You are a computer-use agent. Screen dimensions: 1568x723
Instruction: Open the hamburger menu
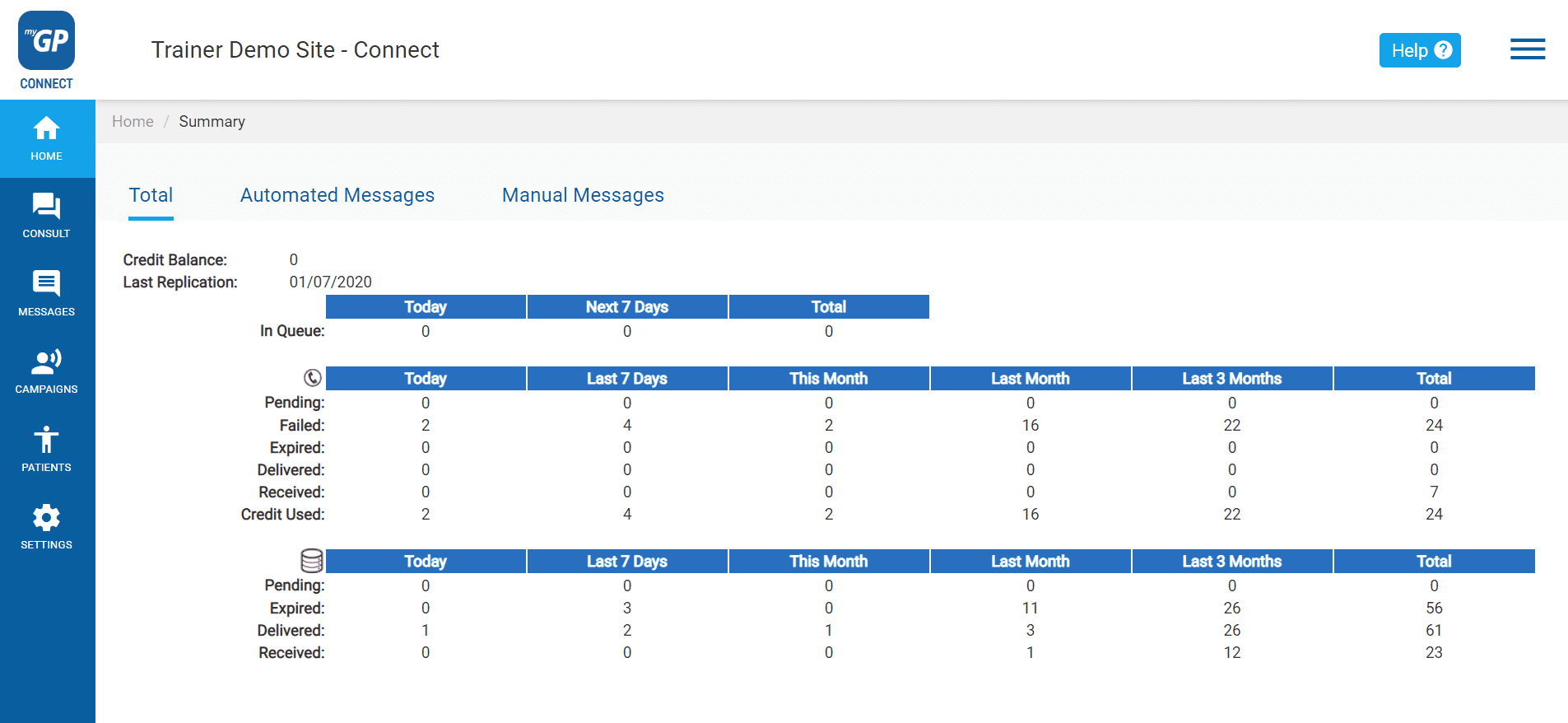(x=1528, y=49)
